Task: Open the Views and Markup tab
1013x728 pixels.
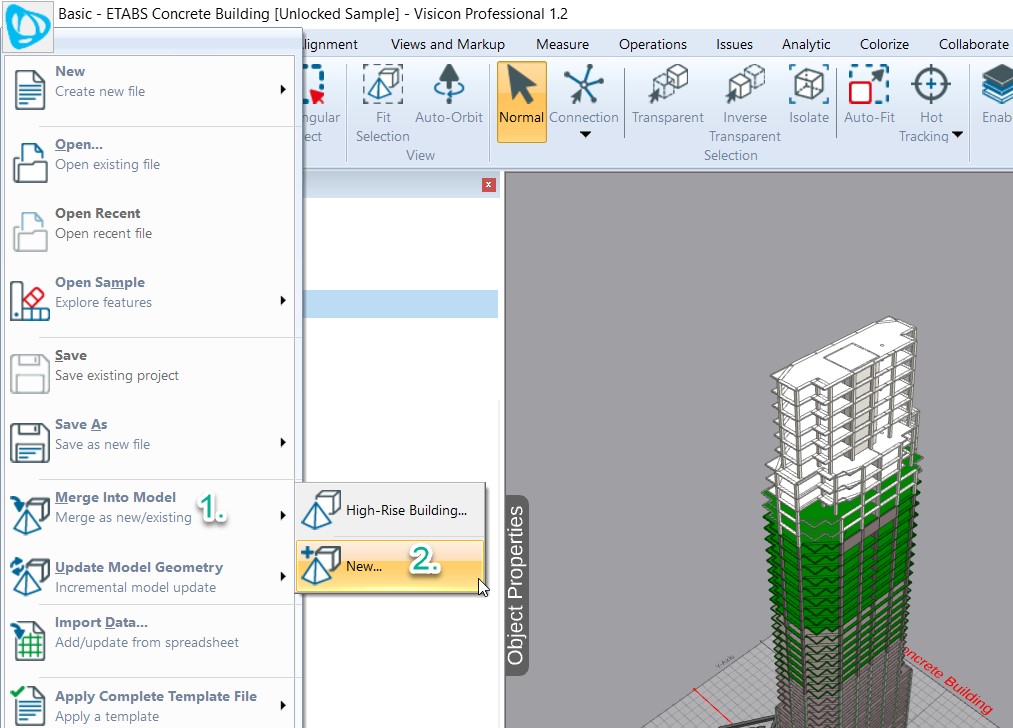Action: click(447, 44)
